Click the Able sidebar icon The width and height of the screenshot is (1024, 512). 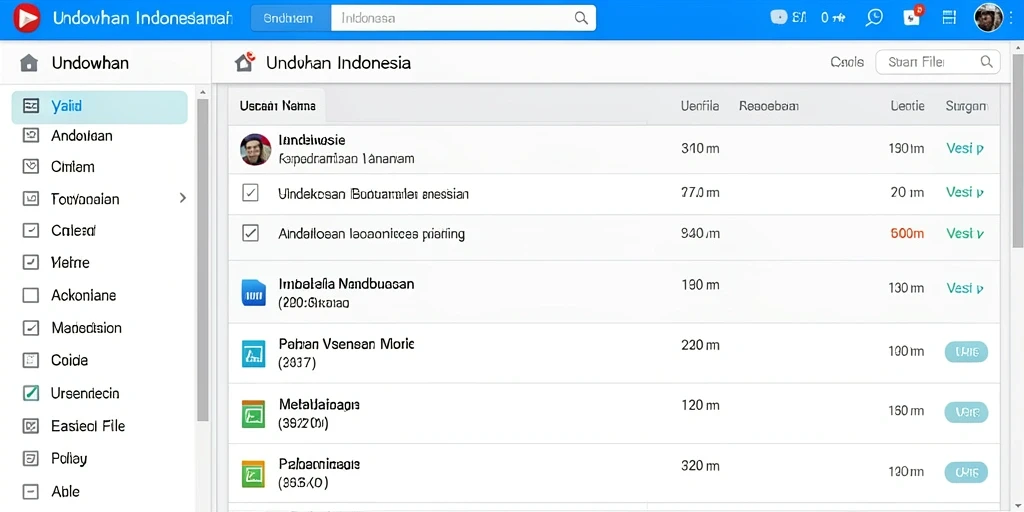pos(31,491)
